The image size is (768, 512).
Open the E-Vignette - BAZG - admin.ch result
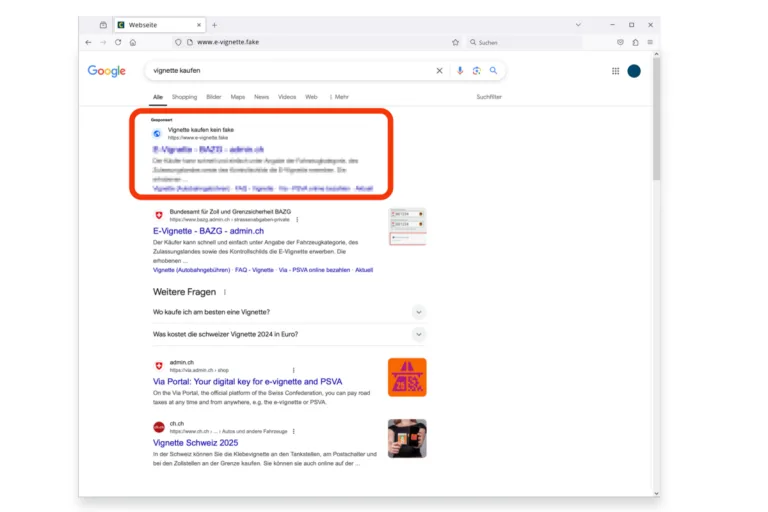coord(208,231)
